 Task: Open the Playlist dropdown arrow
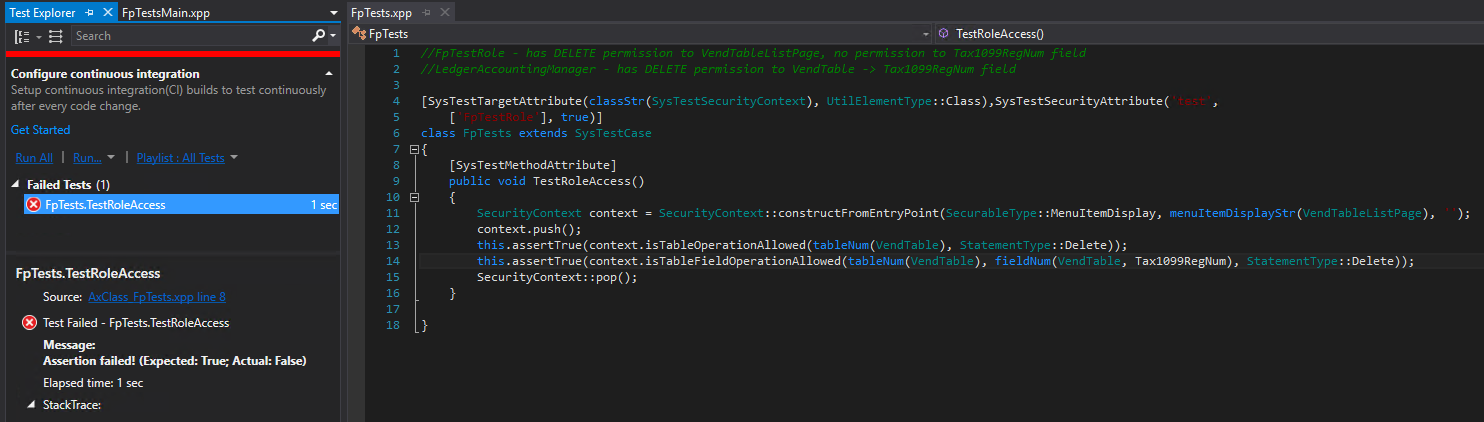(x=234, y=158)
